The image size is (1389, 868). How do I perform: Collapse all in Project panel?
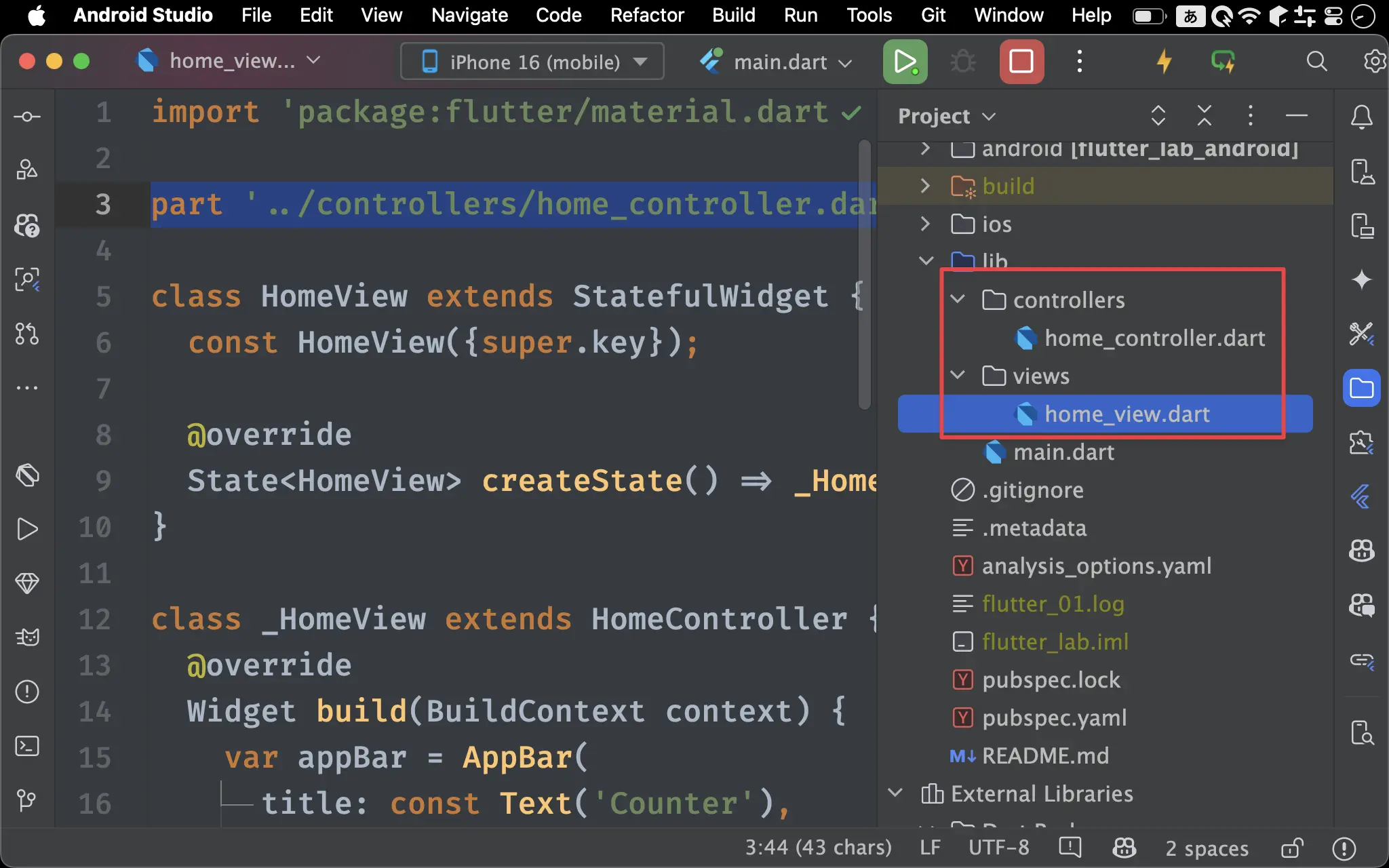[x=1205, y=116]
